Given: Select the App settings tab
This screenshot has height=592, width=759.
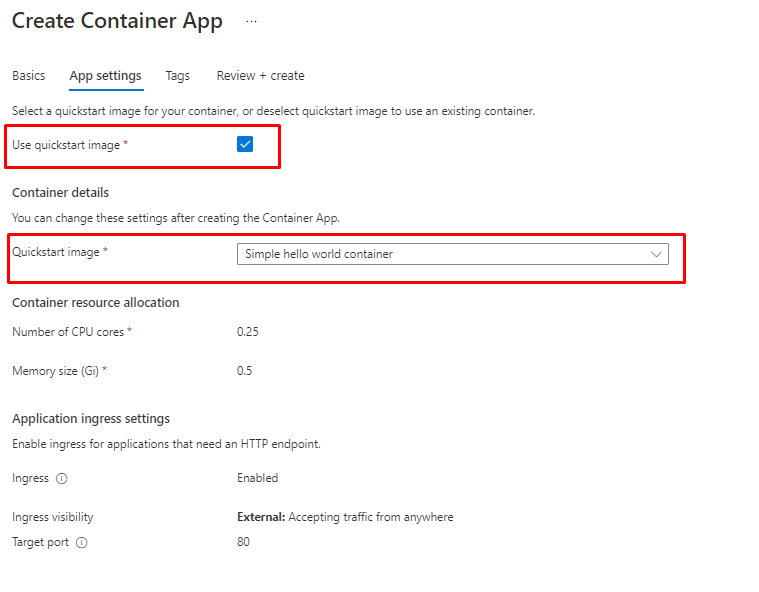Looking at the screenshot, I should click(x=105, y=76).
